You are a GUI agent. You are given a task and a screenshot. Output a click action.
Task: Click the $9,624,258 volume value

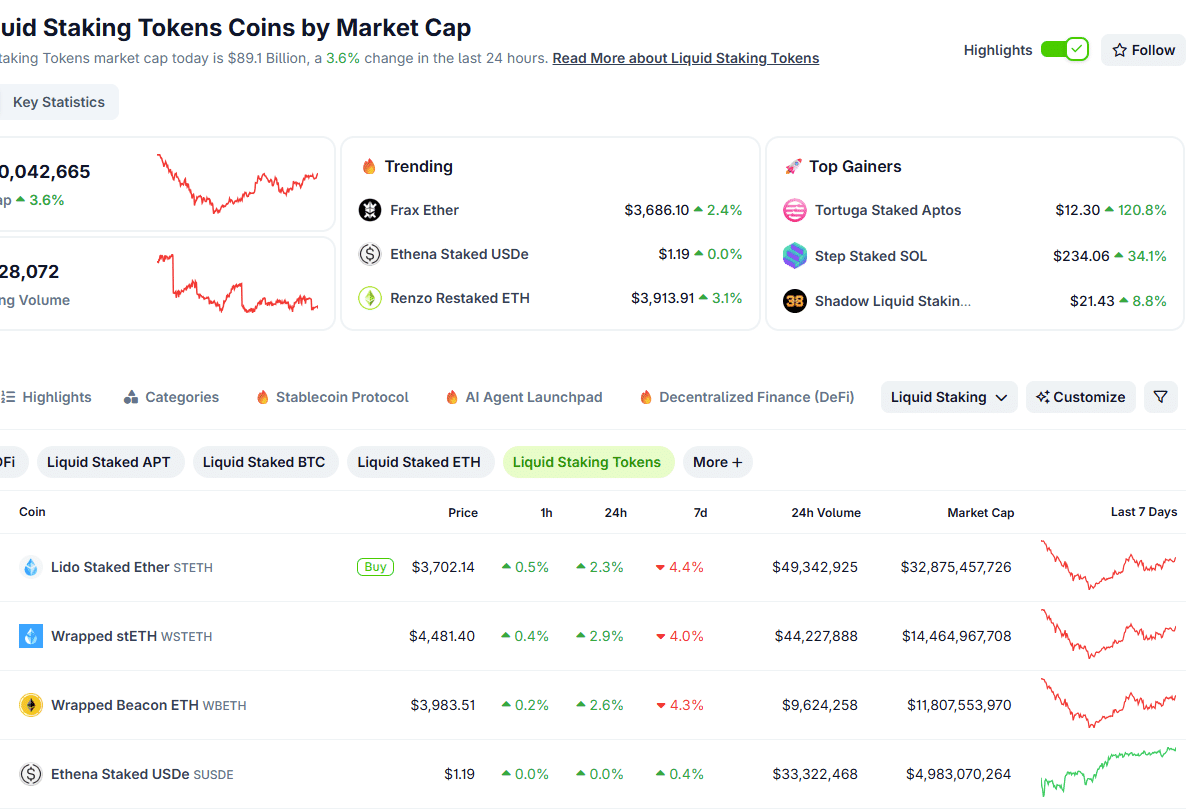(820, 705)
